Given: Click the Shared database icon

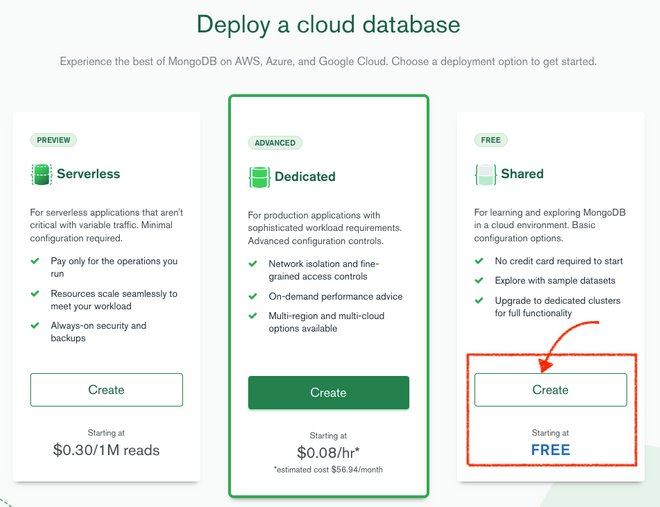Looking at the screenshot, I should pos(484,175).
